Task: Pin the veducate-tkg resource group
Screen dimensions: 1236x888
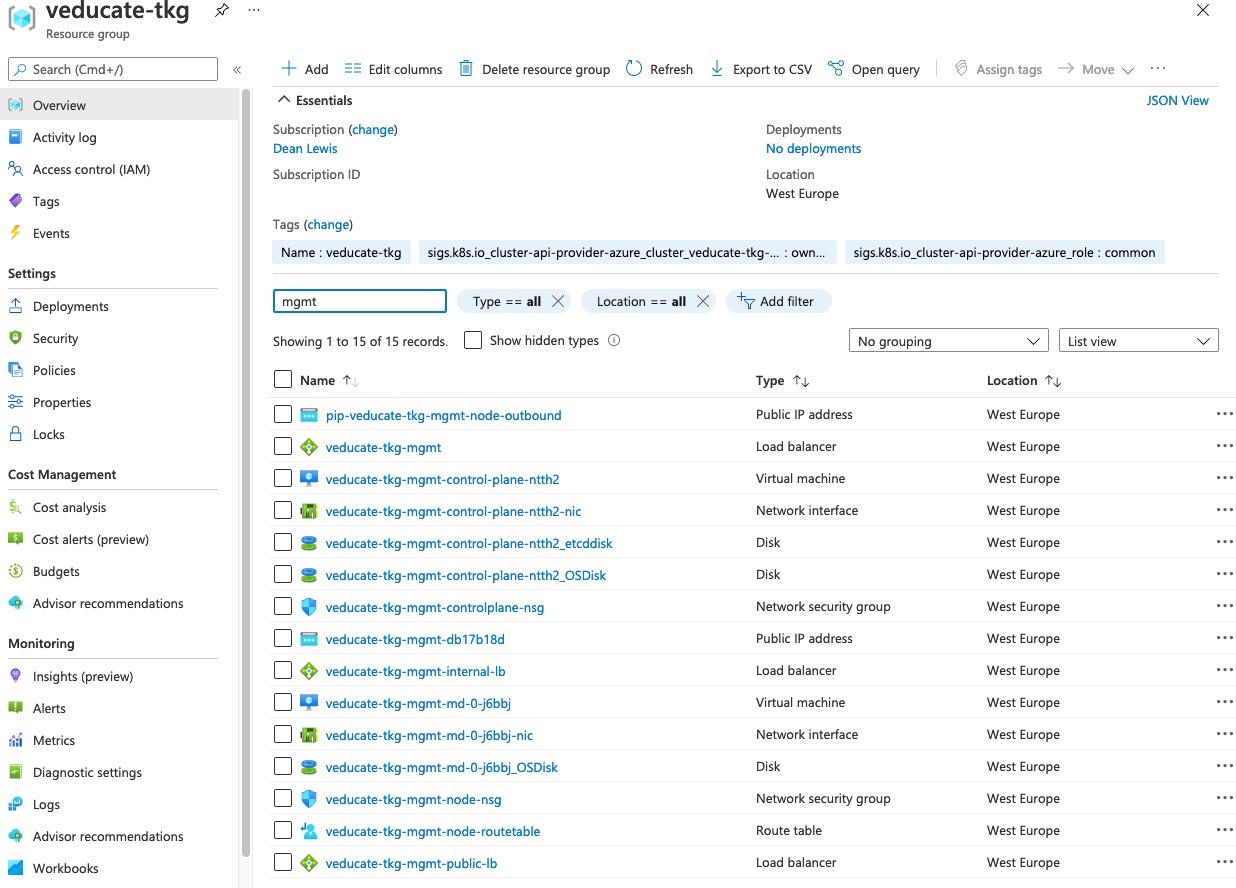Action: tap(222, 10)
